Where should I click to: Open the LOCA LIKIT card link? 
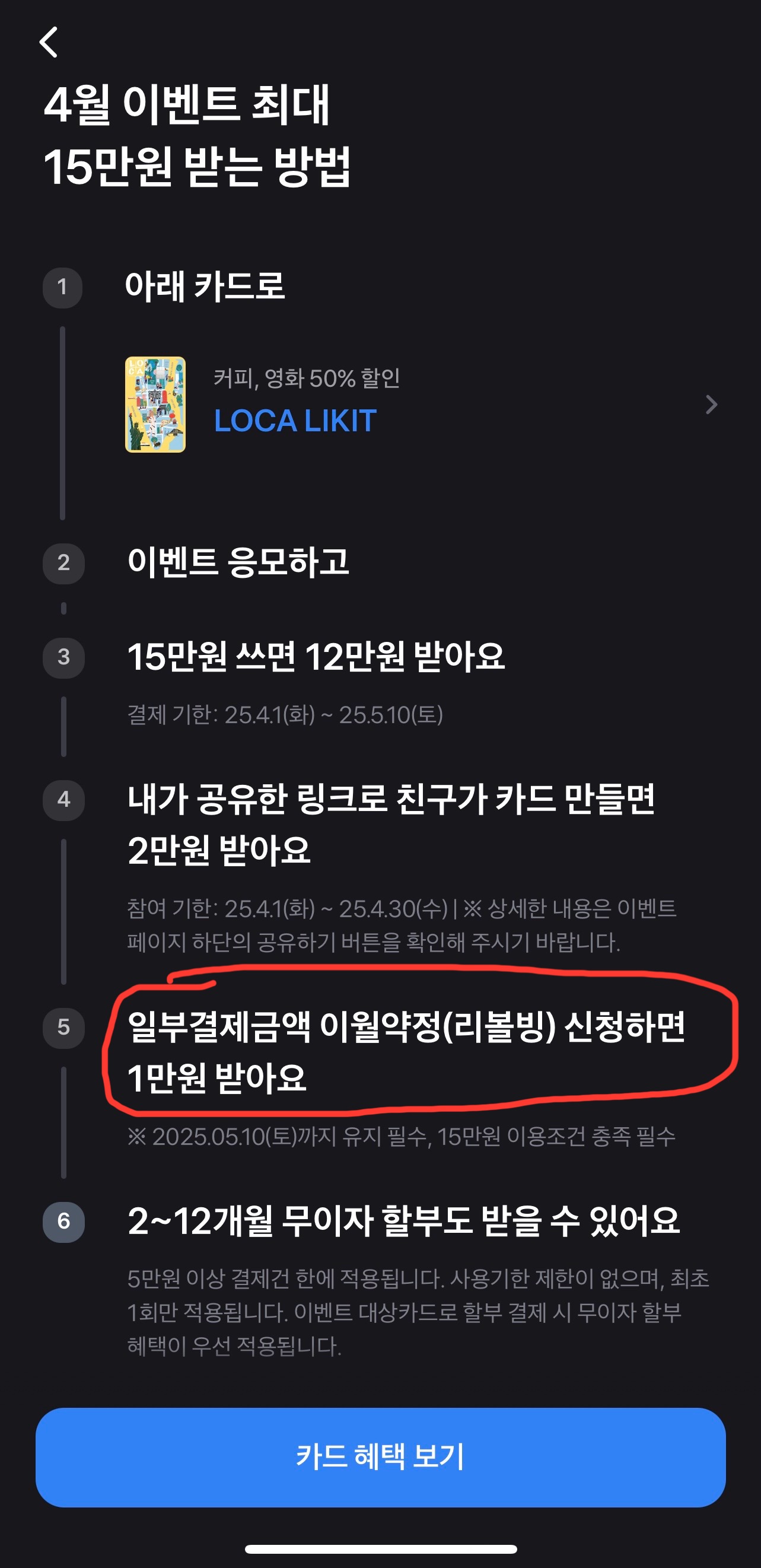[295, 421]
